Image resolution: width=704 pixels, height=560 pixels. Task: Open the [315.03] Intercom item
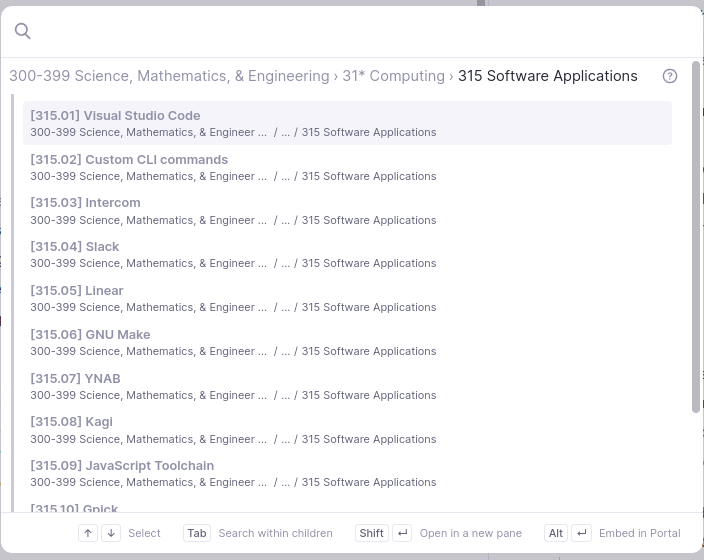coord(85,203)
